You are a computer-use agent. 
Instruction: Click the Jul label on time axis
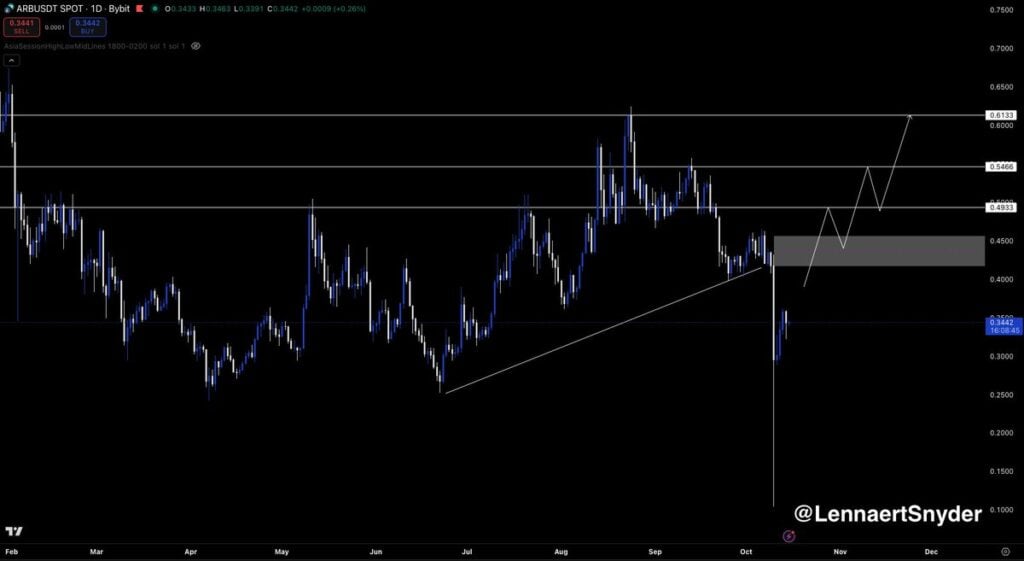coord(467,551)
